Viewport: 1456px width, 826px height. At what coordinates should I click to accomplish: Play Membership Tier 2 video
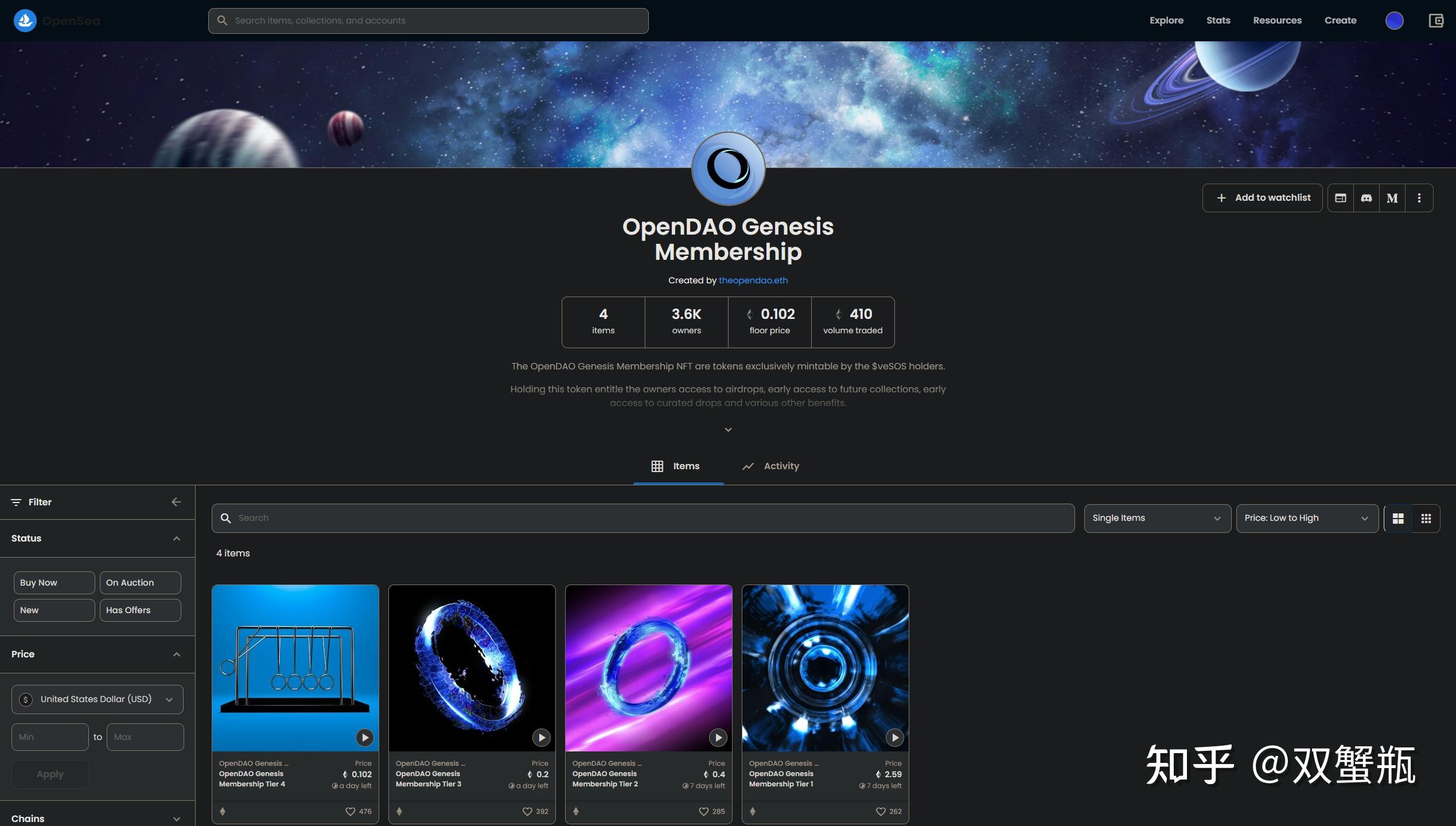click(x=718, y=738)
